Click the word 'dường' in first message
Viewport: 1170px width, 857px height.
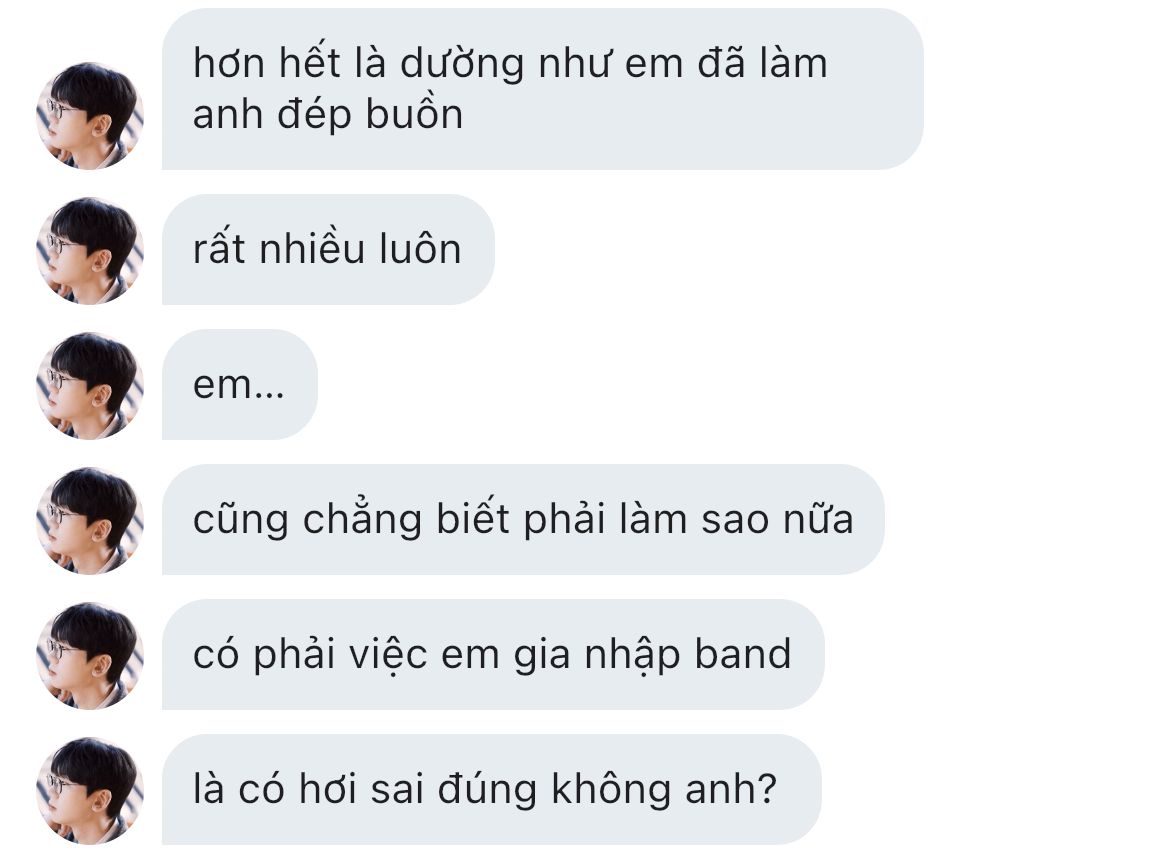point(462,65)
